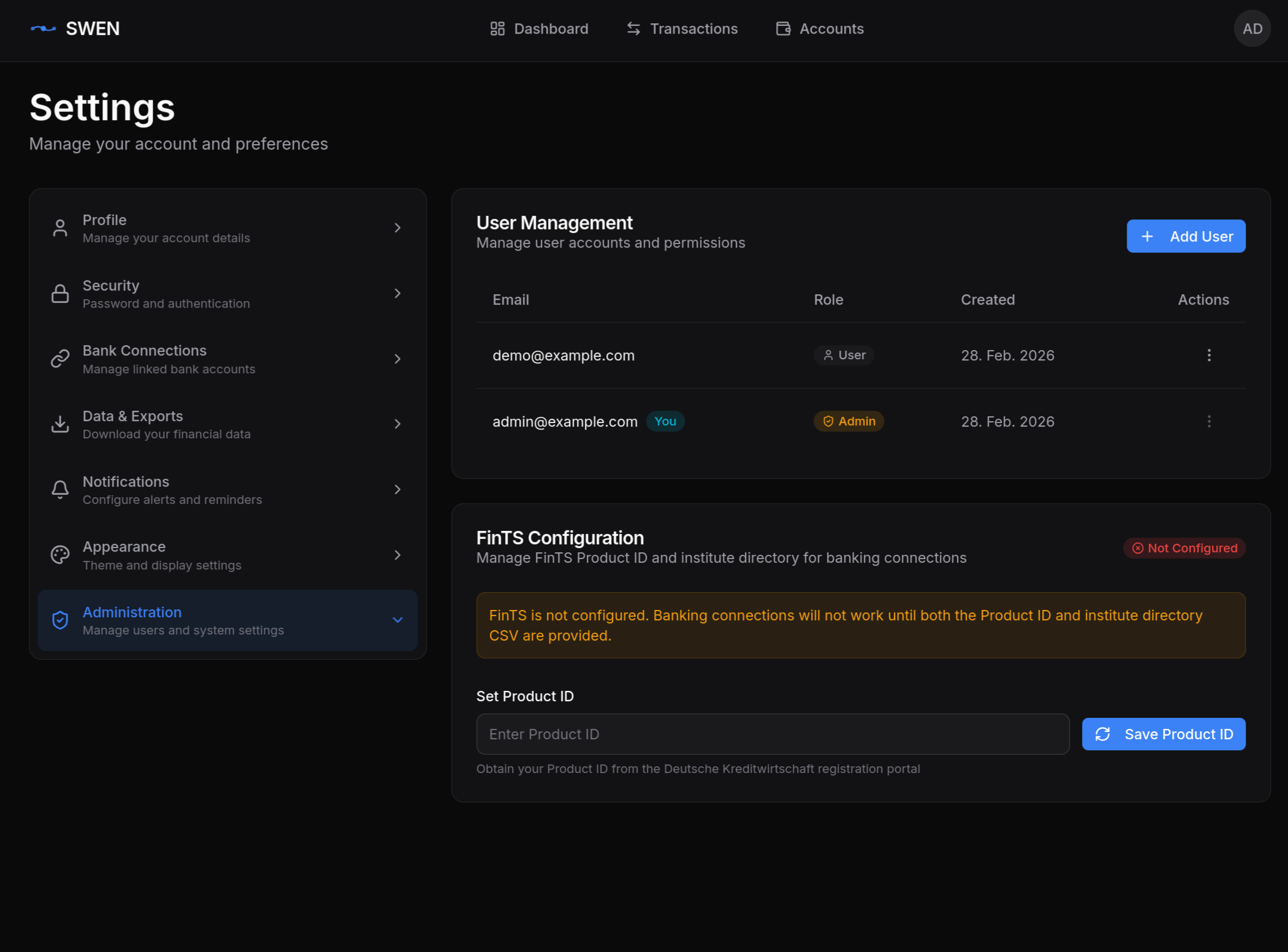This screenshot has height=952, width=1288.
Task: Click the Profile person icon
Action: click(60, 228)
